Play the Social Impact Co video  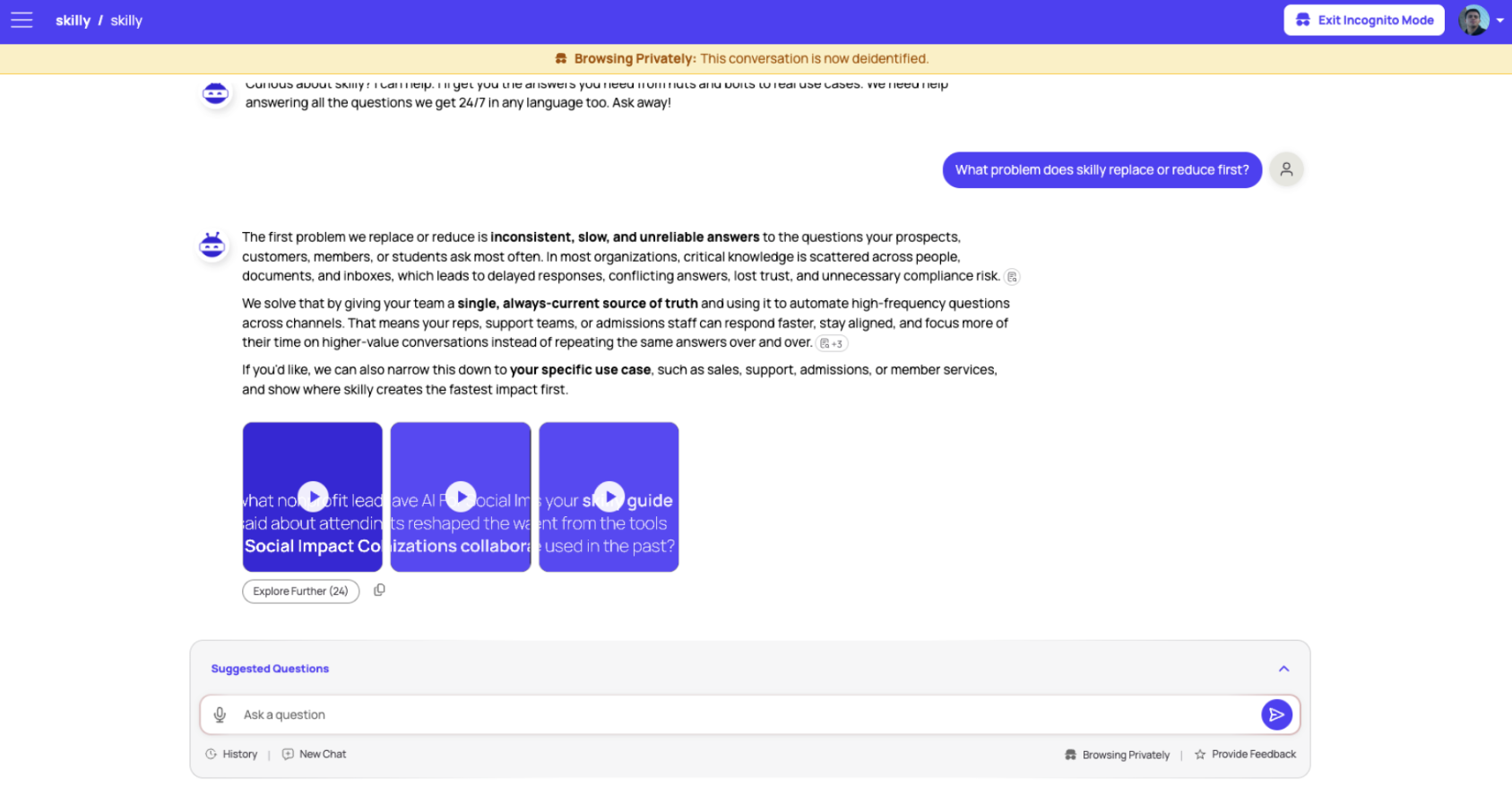(313, 497)
